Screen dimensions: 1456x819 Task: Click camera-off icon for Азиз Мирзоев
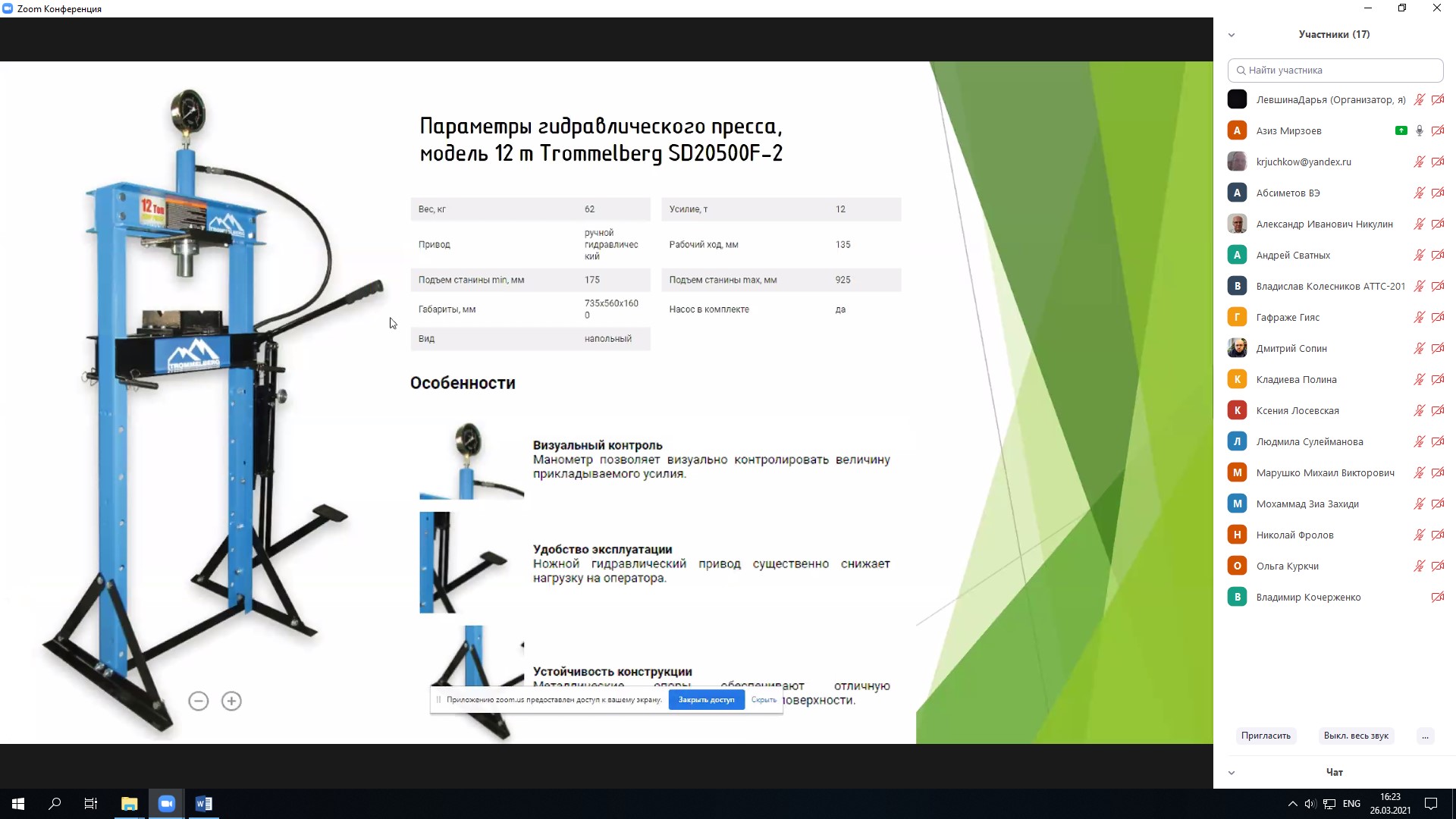[1437, 130]
